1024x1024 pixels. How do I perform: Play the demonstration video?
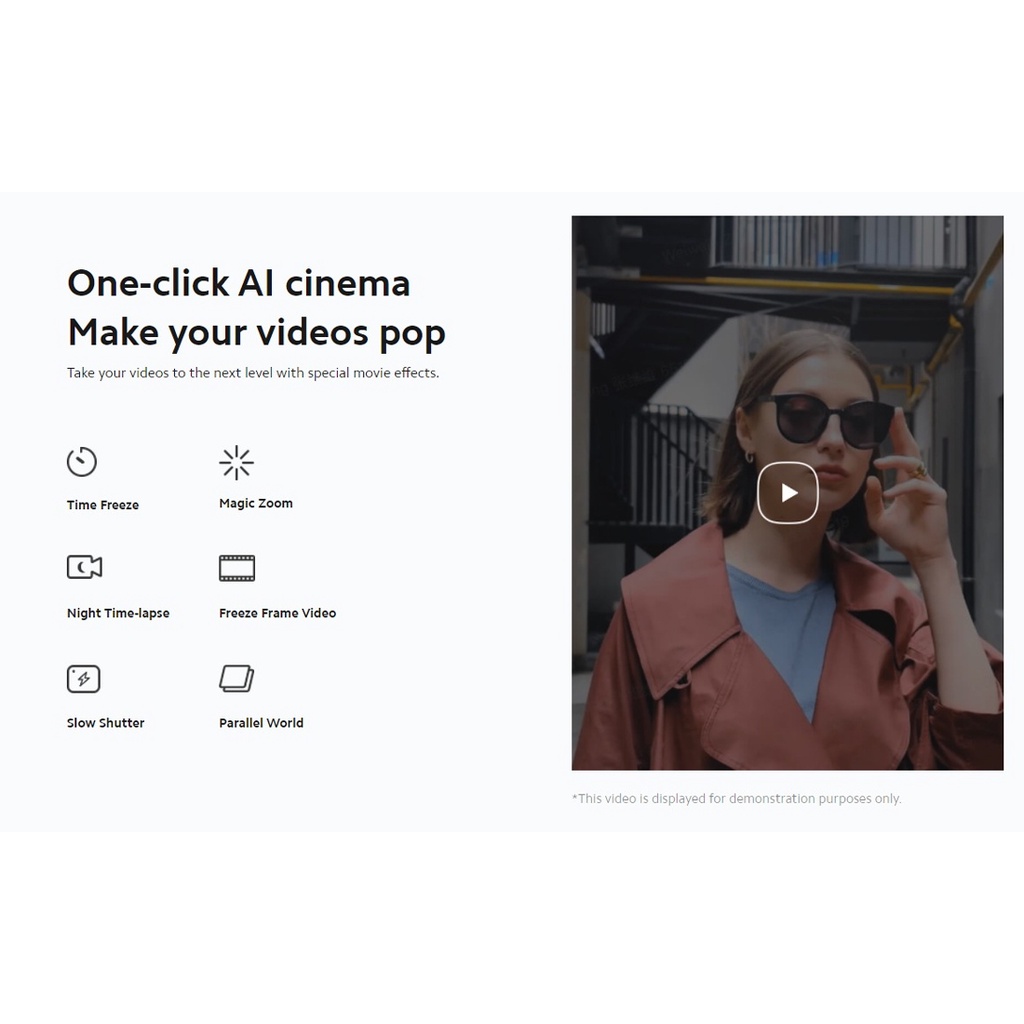click(788, 493)
